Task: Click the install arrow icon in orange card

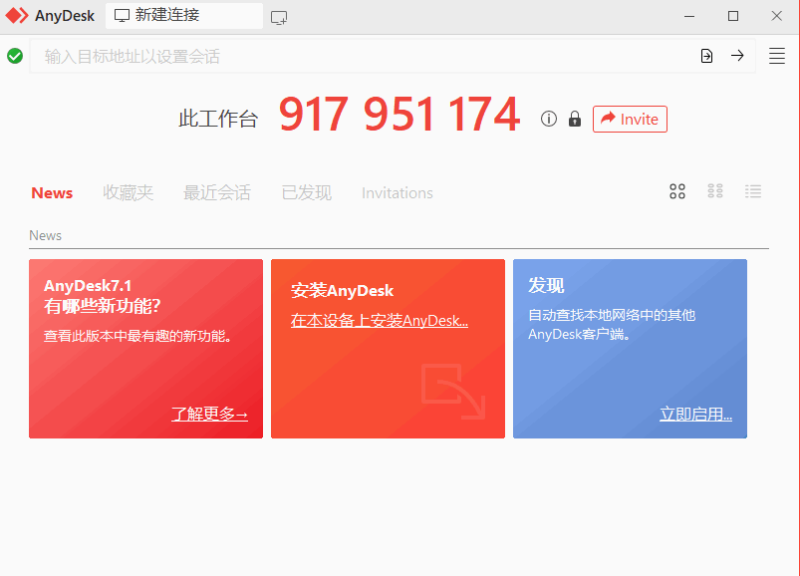Action: point(454,391)
